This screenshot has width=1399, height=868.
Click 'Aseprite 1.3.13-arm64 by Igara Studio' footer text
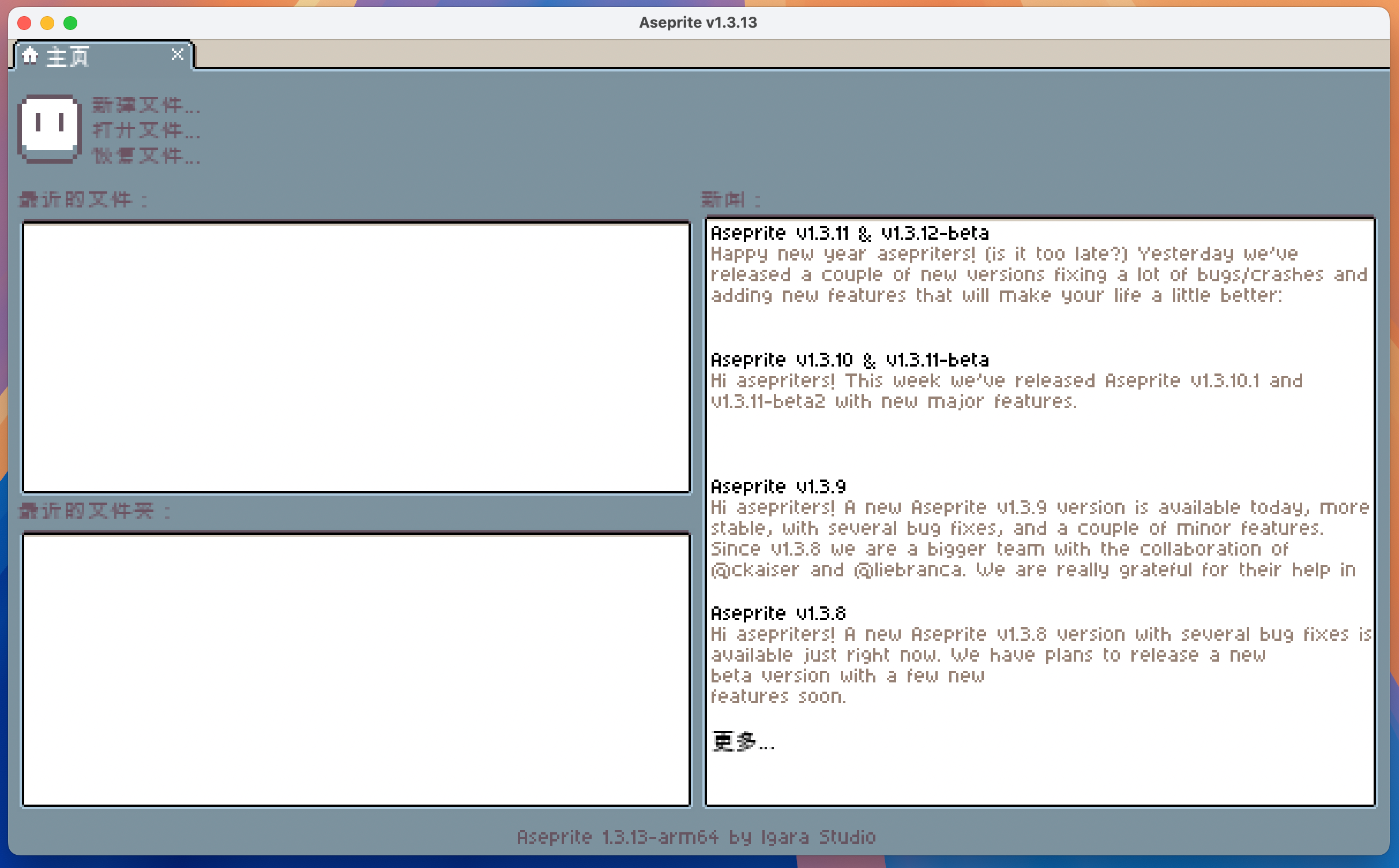[697, 837]
